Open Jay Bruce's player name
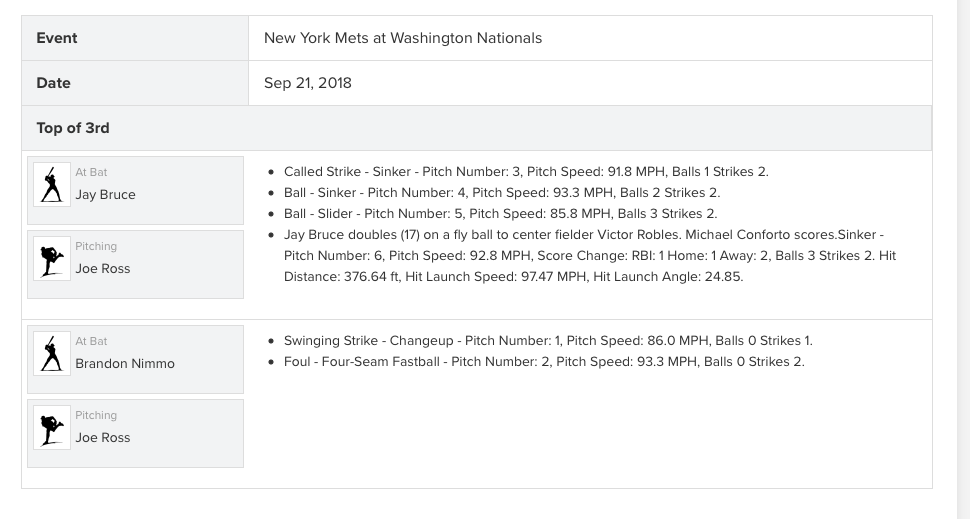Viewport: 970px width, 519px height. (105, 195)
